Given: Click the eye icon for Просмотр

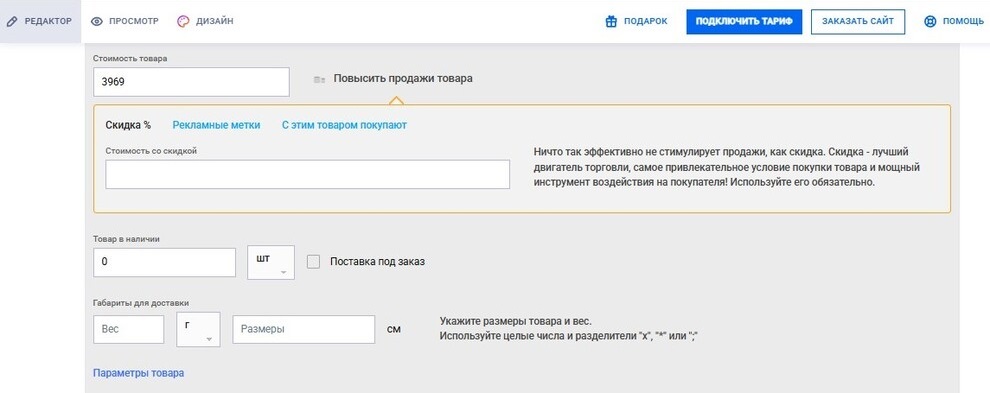Looking at the screenshot, I should click(97, 21).
